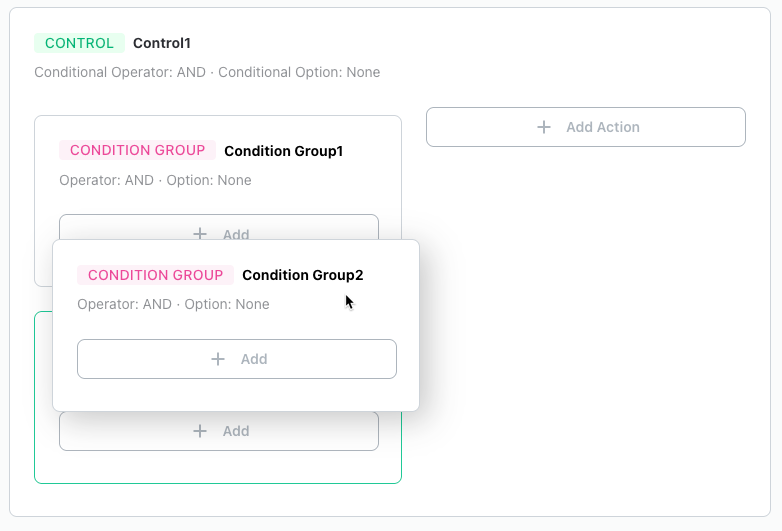
Task: Click Add button in green-outlined drop zone
Action: coord(219,431)
